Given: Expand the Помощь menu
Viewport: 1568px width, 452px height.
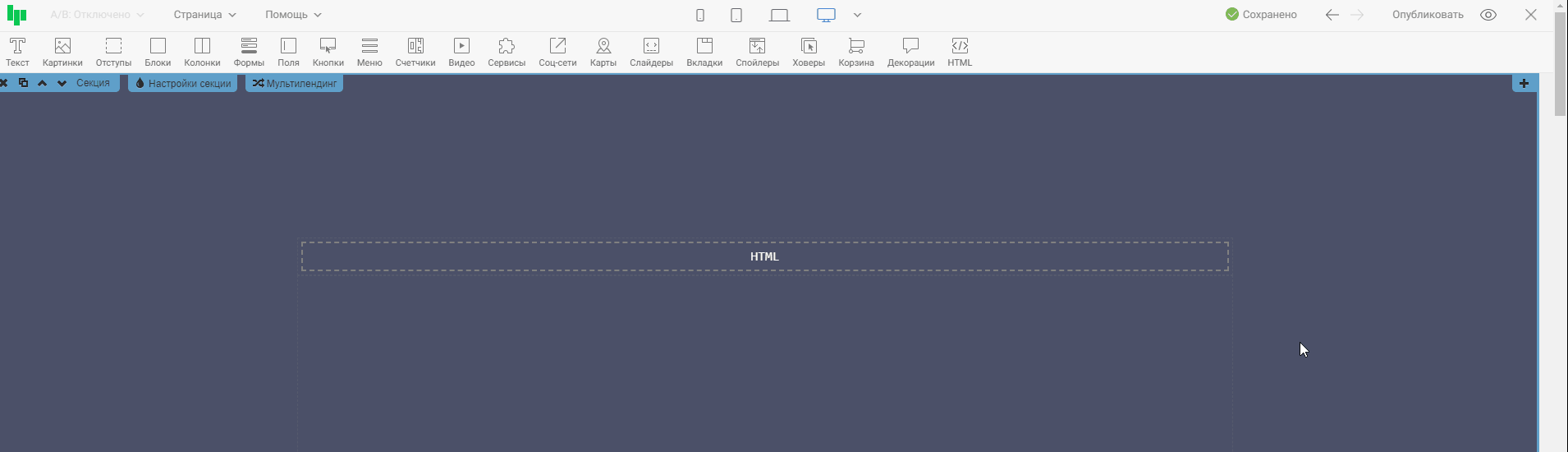Looking at the screenshot, I should click(x=293, y=15).
